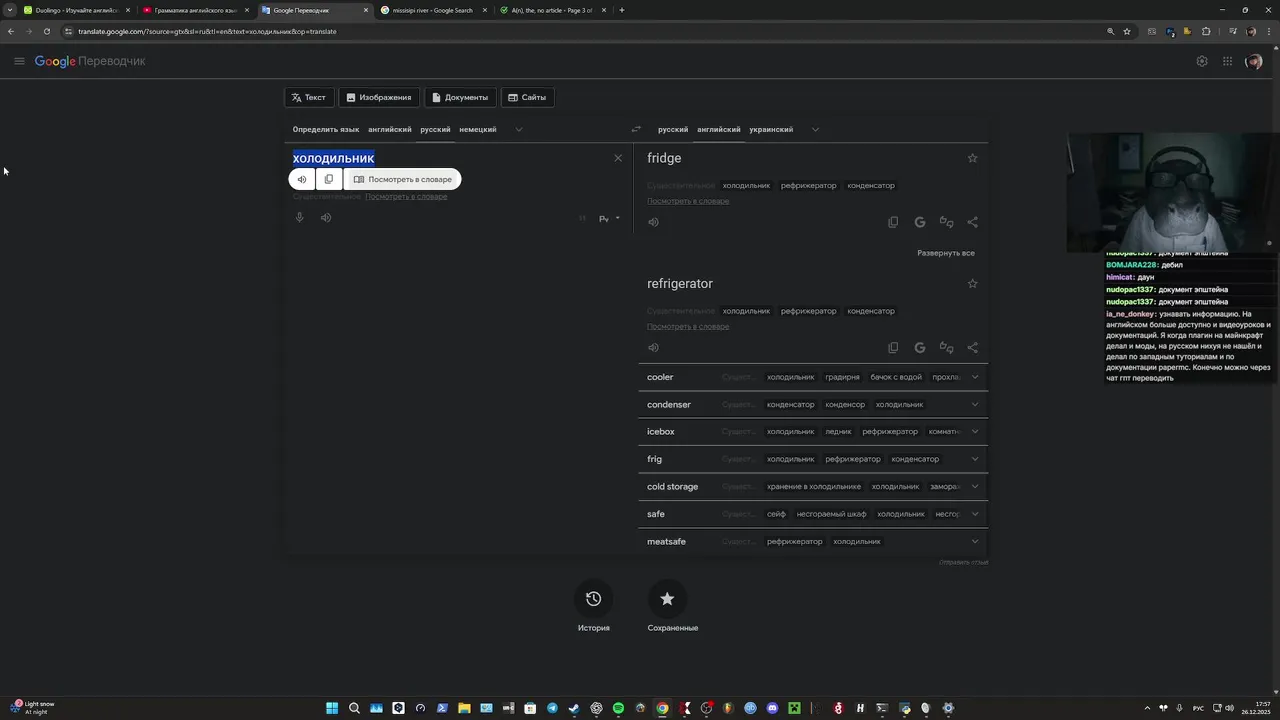
Task: Share the 'fridge' translation
Action: click(x=972, y=222)
